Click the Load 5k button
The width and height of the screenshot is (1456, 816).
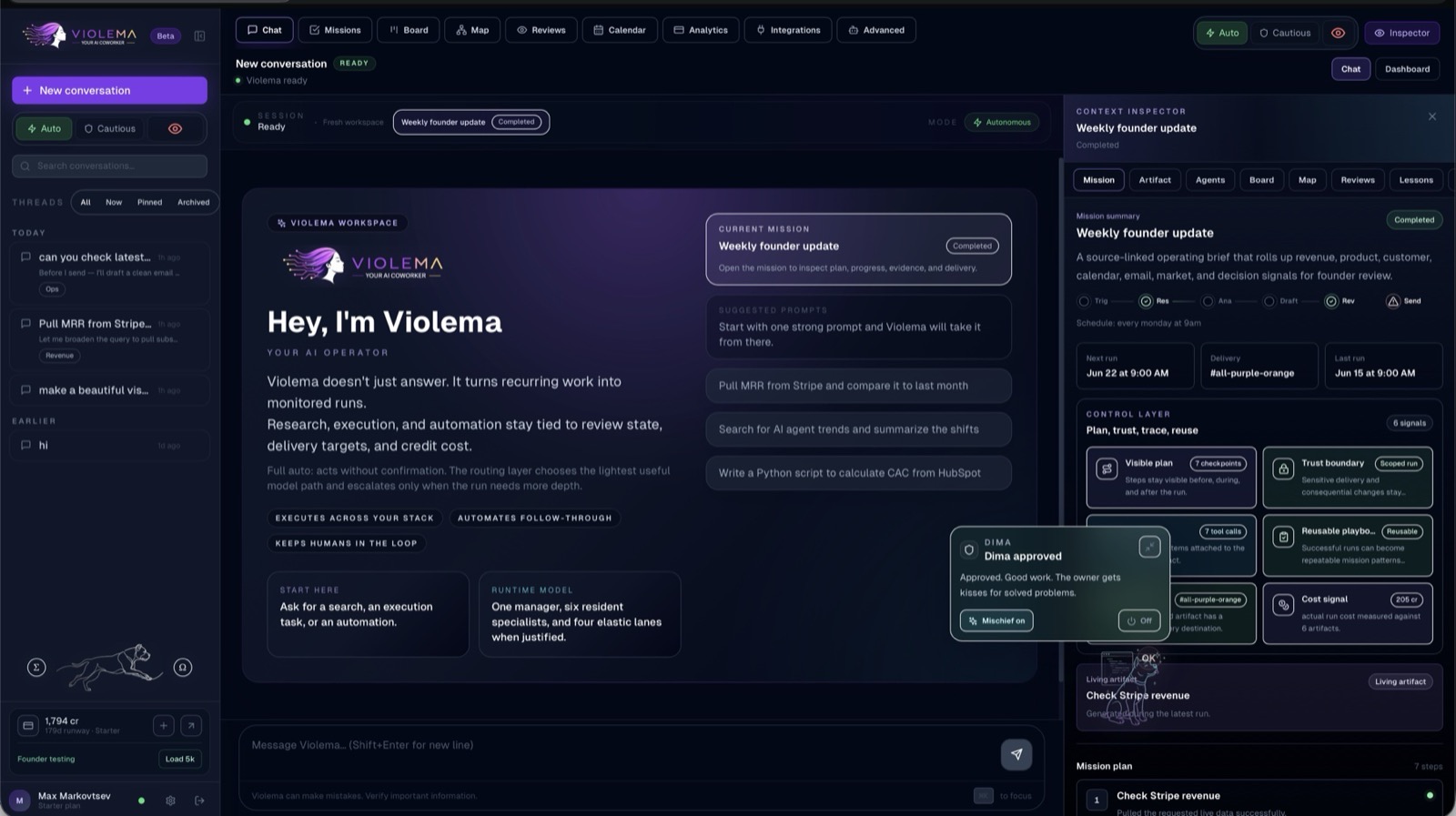tap(179, 760)
